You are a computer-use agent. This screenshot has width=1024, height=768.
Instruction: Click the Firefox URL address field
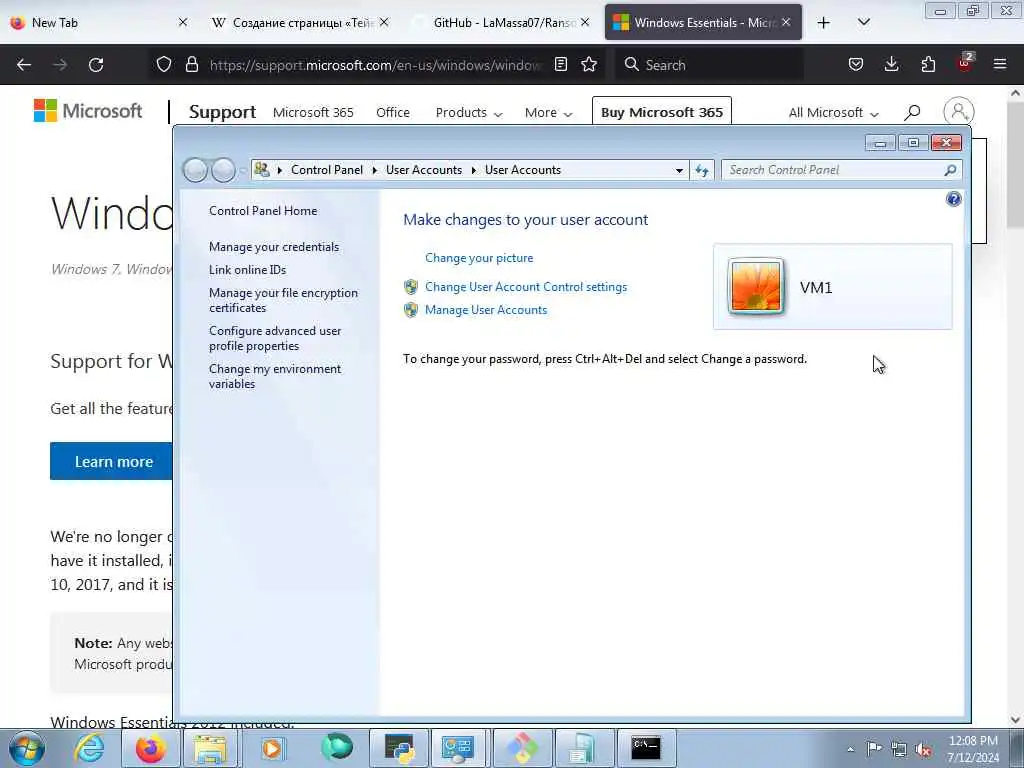375,65
